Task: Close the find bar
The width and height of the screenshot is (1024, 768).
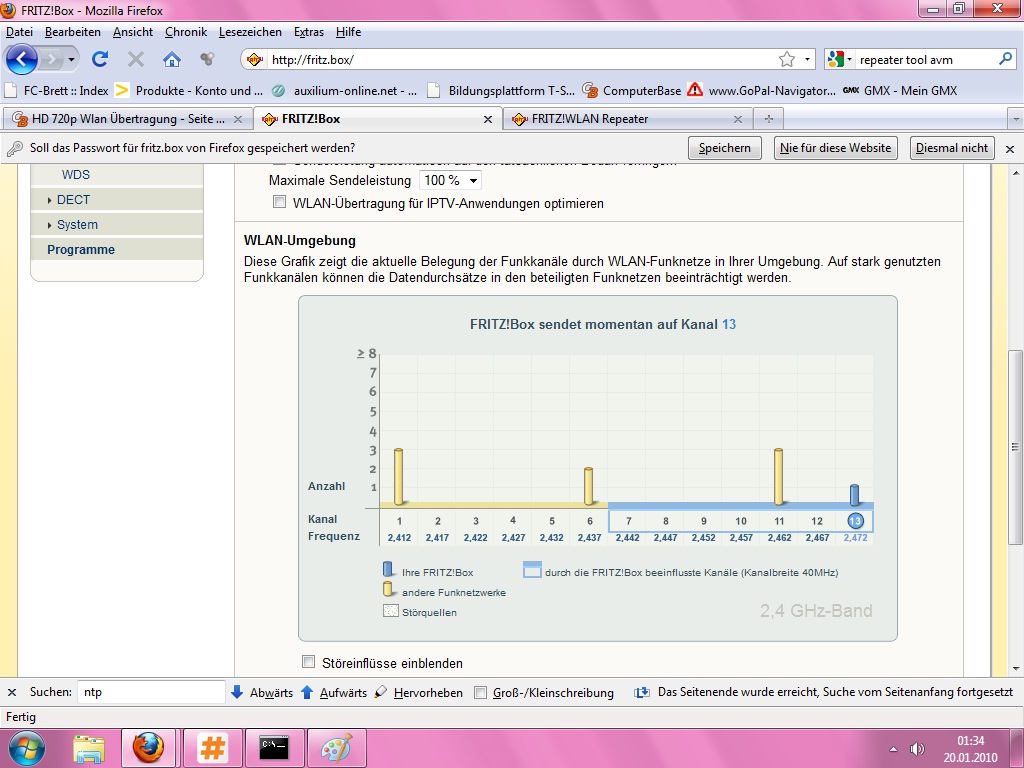Action: (12, 692)
